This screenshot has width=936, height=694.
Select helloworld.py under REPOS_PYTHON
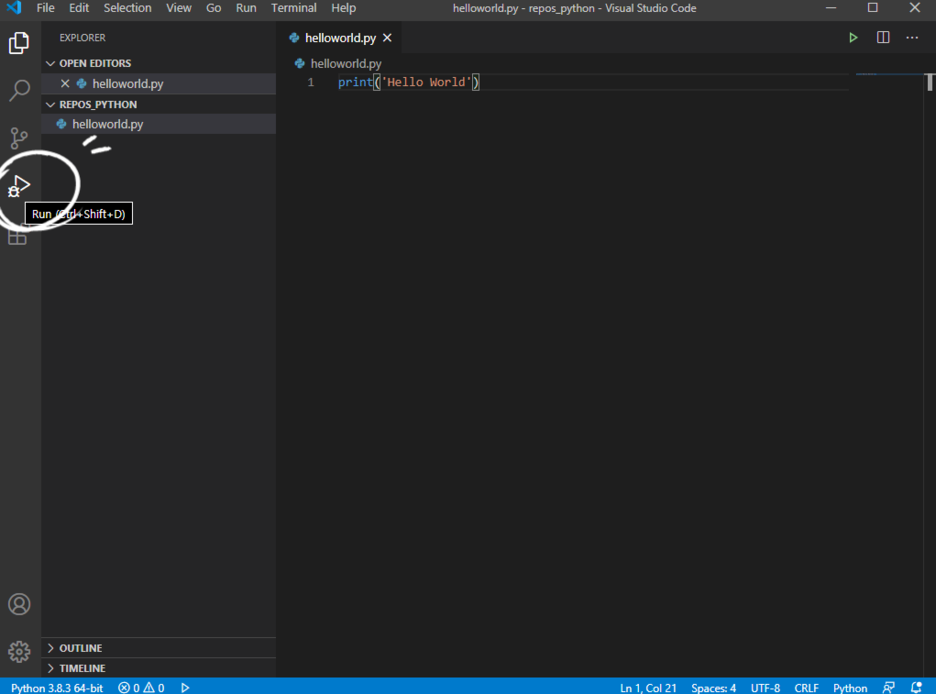(x=159, y=124)
